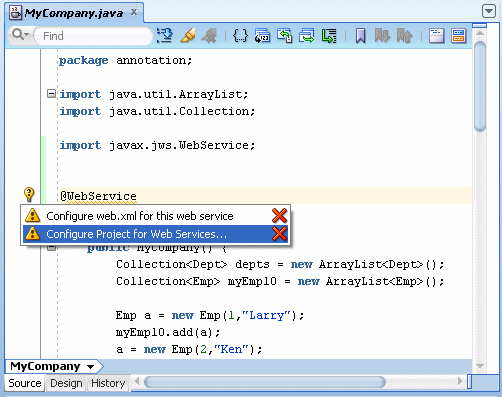Screen dimensions: 502x397
Task: Click the underlined @WebService annotation
Action: (99, 196)
